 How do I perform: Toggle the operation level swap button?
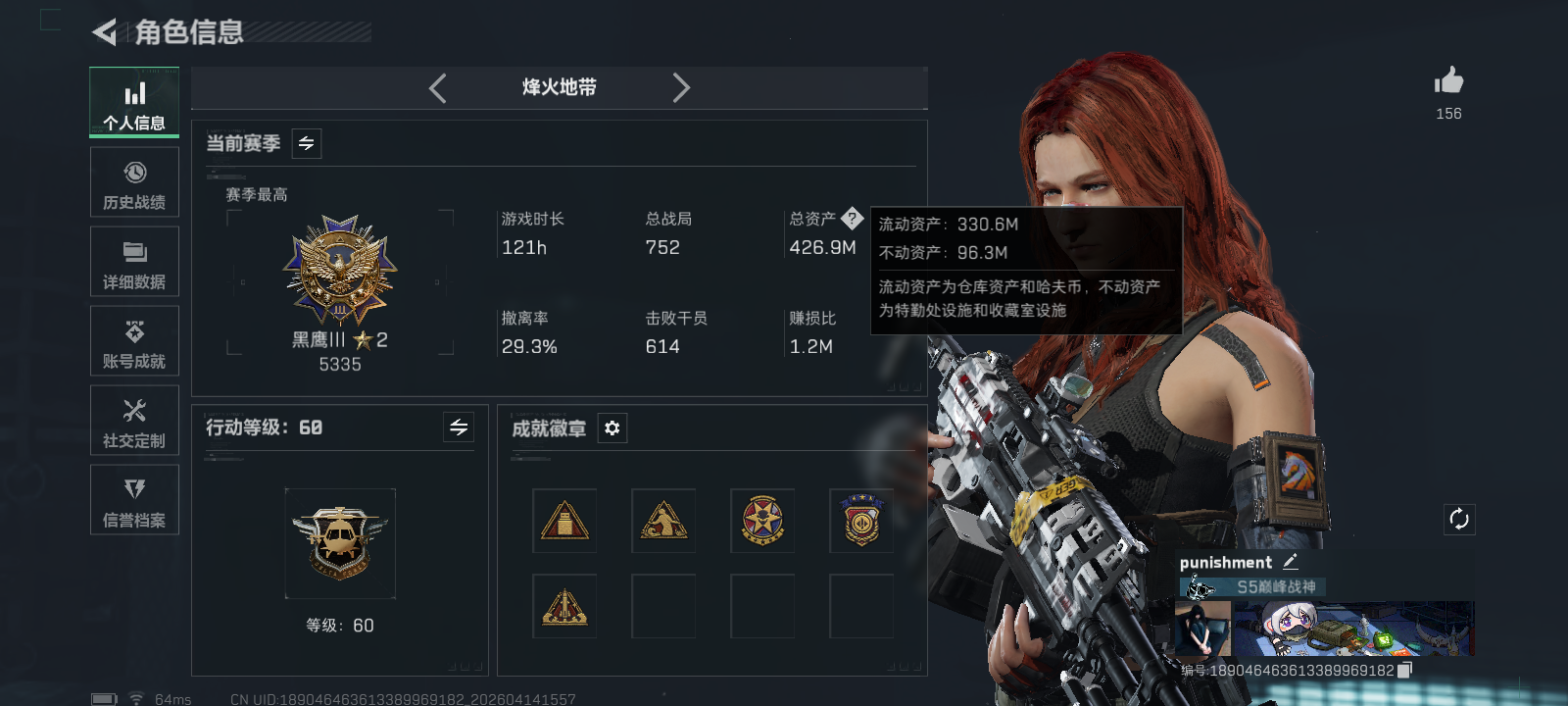click(459, 427)
